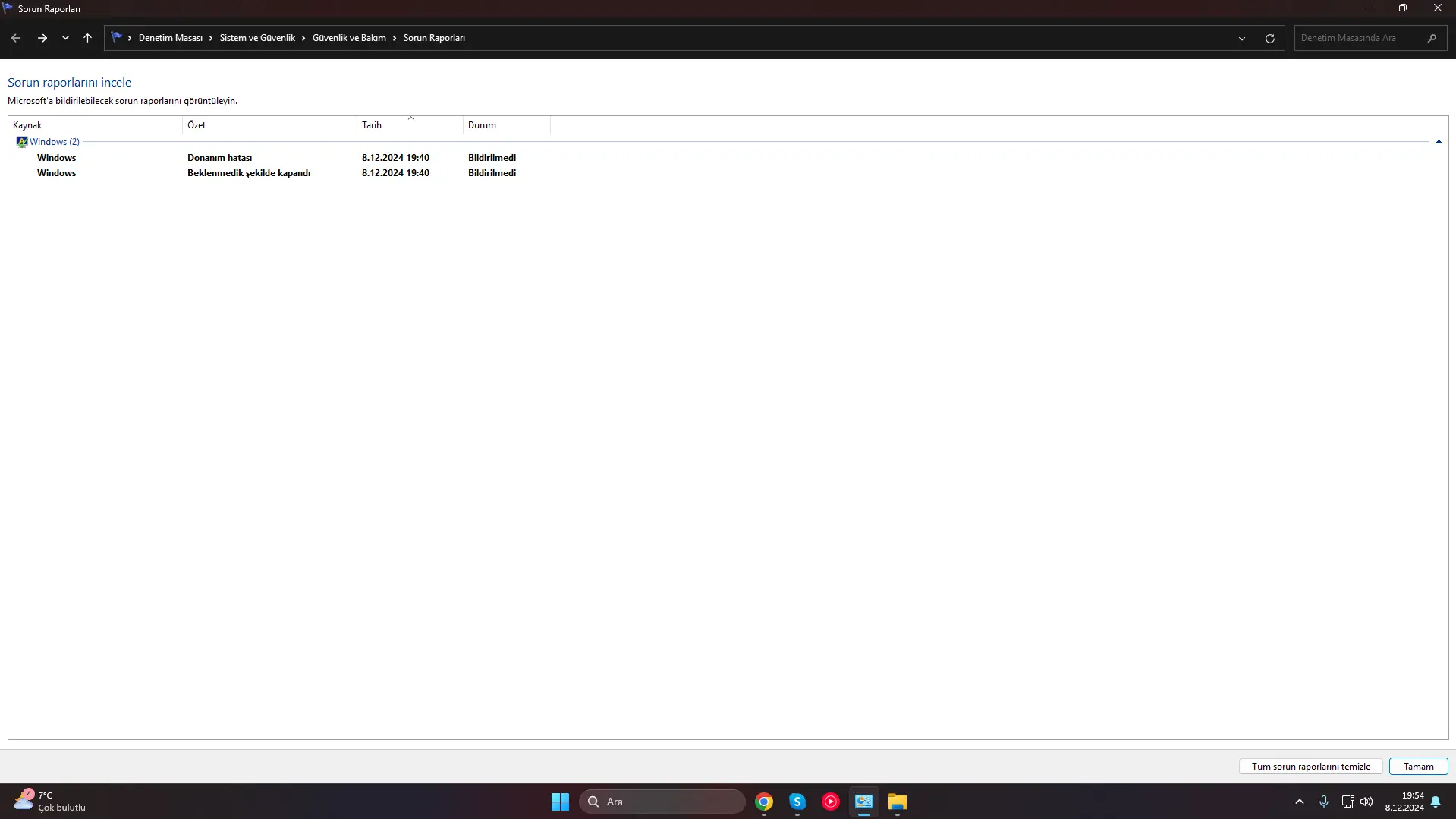This screenshot has width=1456, height=819.
Task: Expand chevron after Güvenlik ve Bakım breadcrumb
Action: (x=395, y=38)
